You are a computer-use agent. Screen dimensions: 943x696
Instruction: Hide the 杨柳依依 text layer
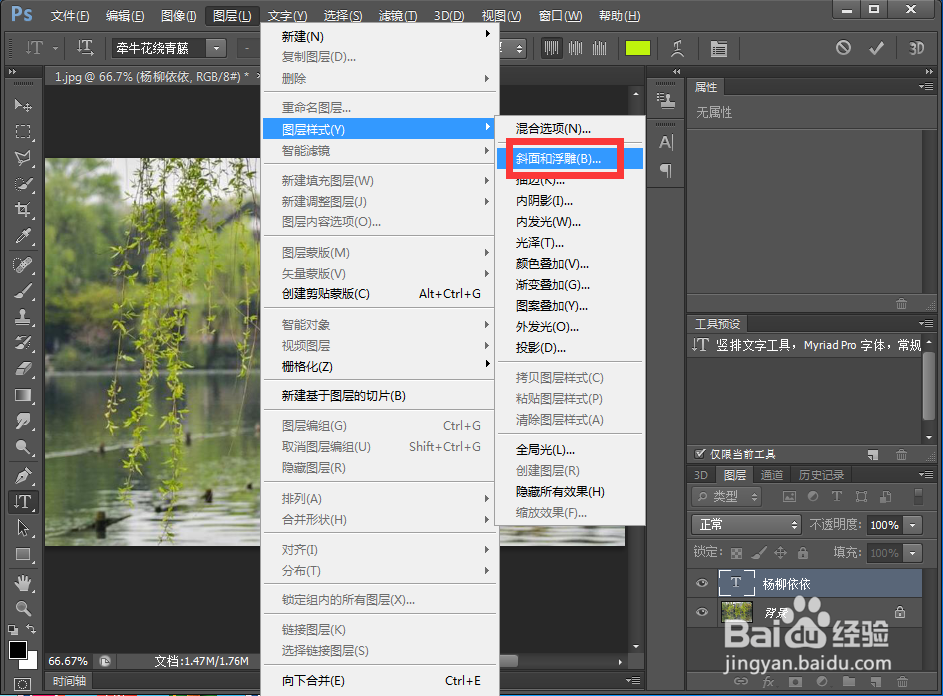click(x=701, y=583)
